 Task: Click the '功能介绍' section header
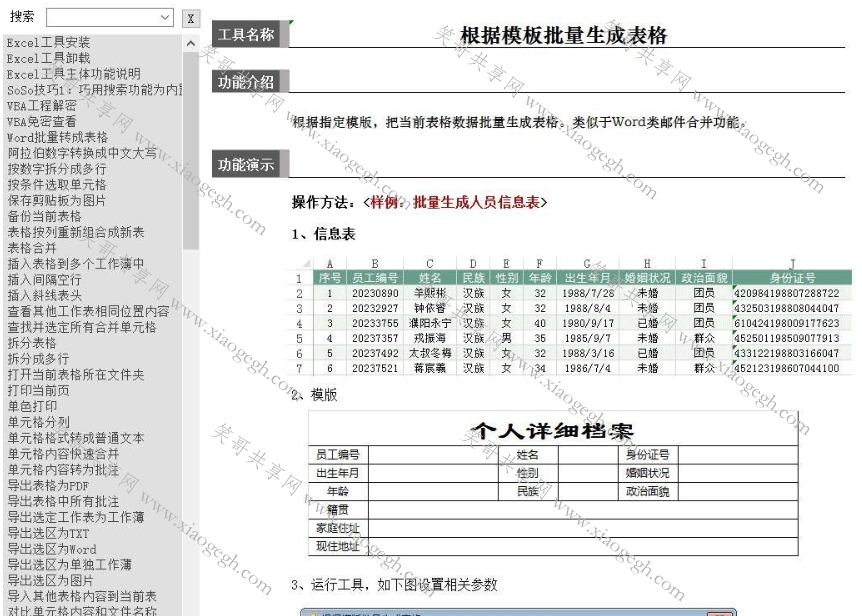point(250,82)
